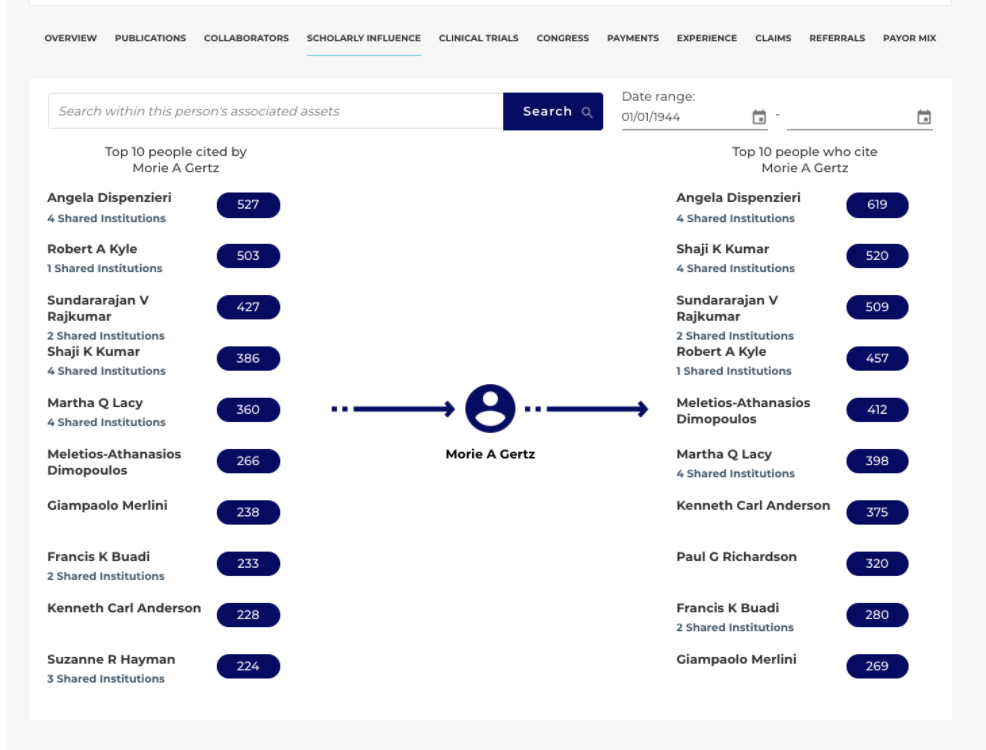
Task: Open Kenneth Carl Anderson in who-cite list
Action: pos(753,505)
